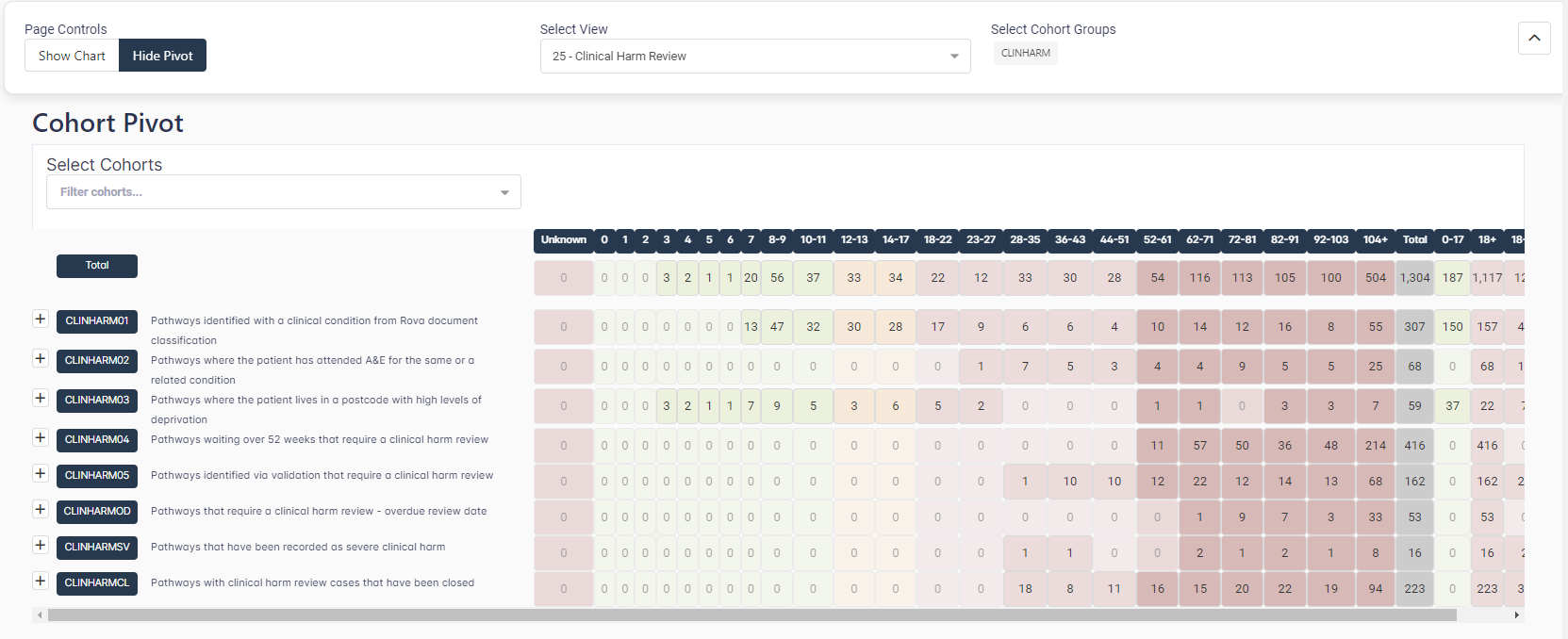Open the Filter cohorts dropdown arrow
Screen dimensions: 1568x639
click(504, 192)
